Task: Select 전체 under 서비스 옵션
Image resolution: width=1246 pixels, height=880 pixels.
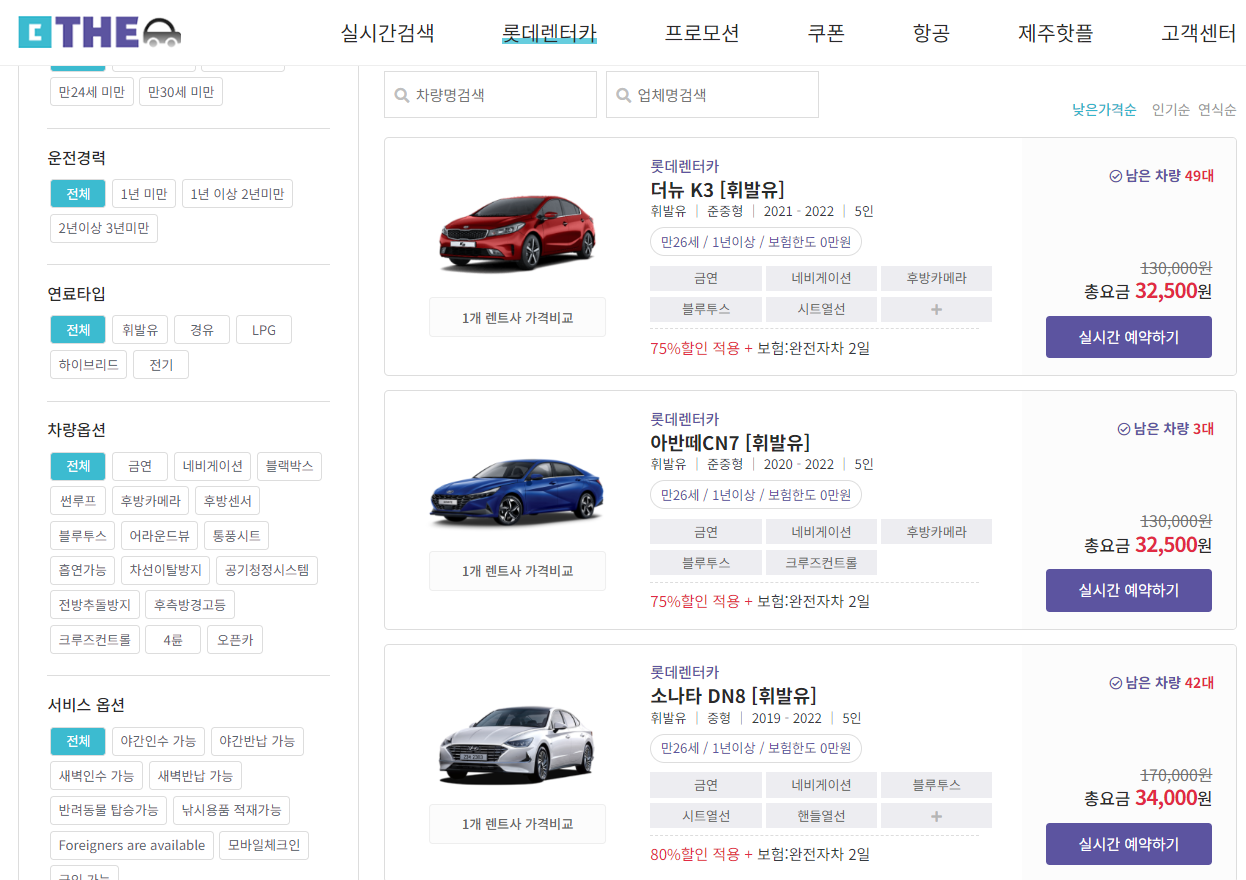Action: pyautogui.click(x=78, y=741)
